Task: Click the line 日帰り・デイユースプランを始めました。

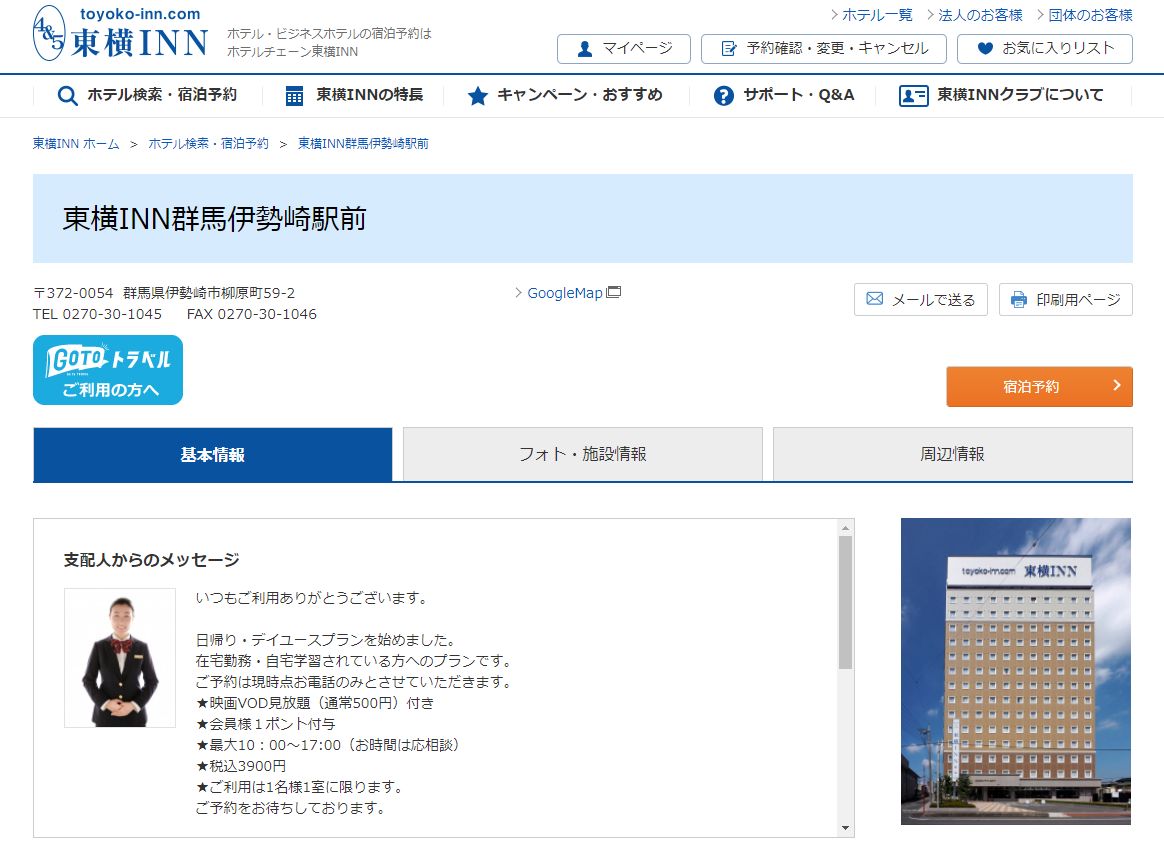Action: point(327,640)
